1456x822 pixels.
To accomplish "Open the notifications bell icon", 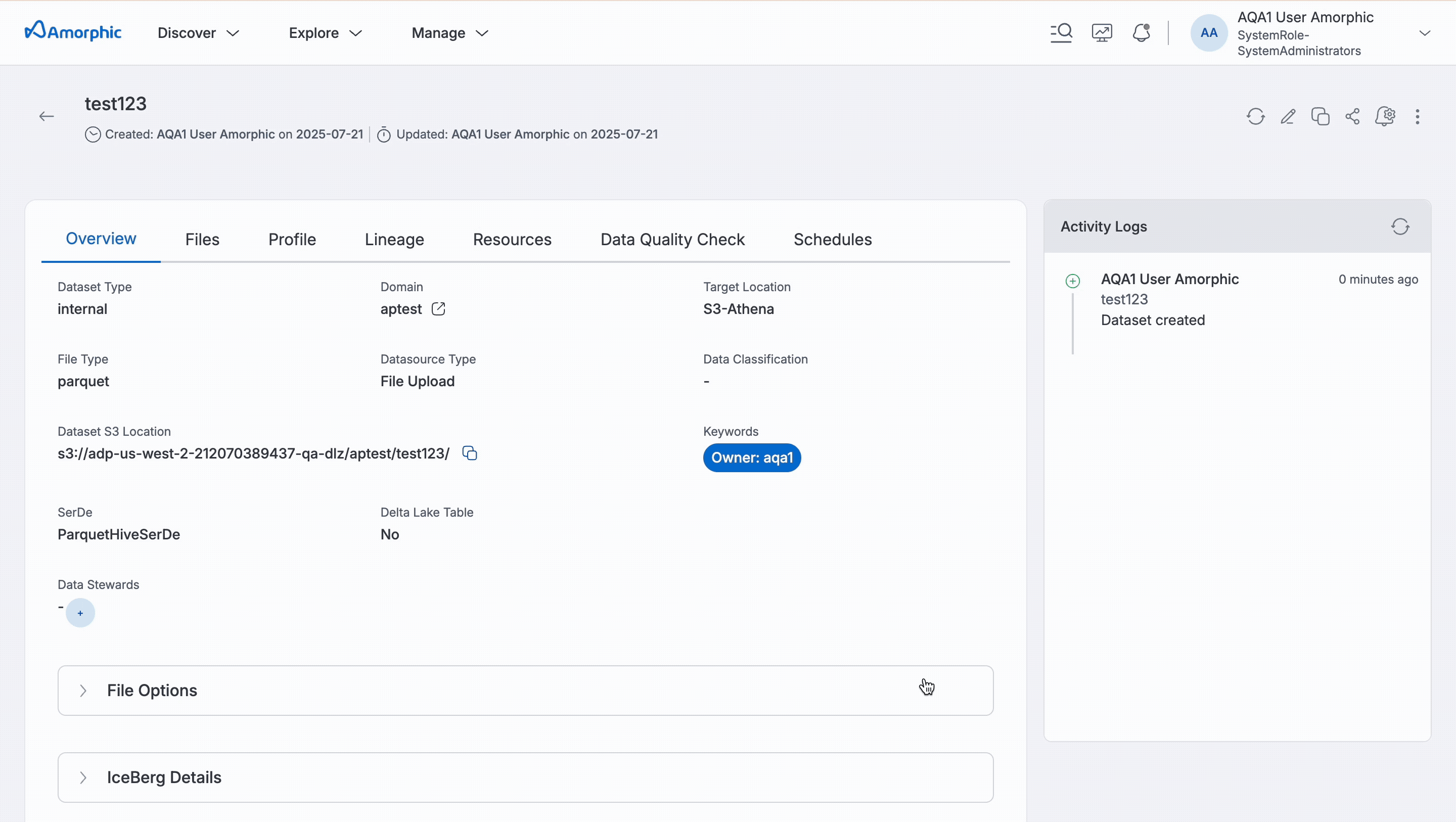I will [1141, 33].
